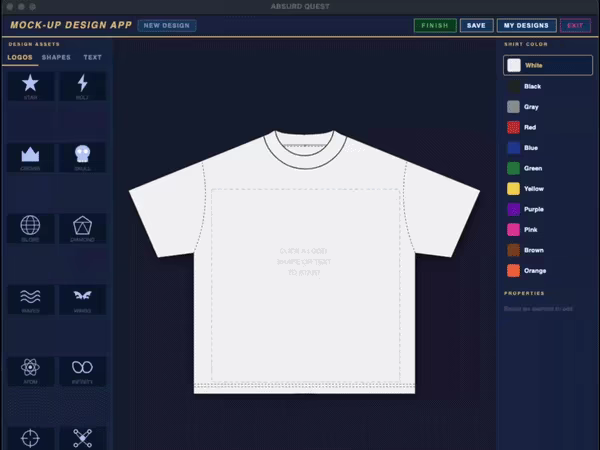The width and height of the screenshot is (600, 450).
Task: Select the Crown logo asset
Action: pyautogui.click(x=30, y=157)
